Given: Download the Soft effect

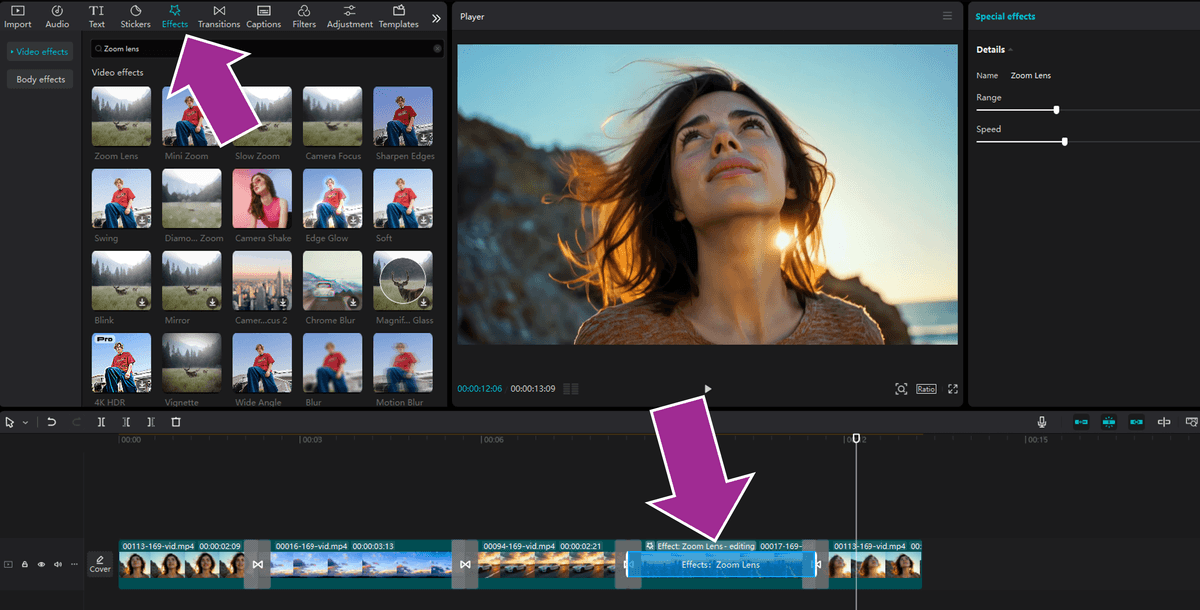Looking at the screenshot, I should click(423, 219).
